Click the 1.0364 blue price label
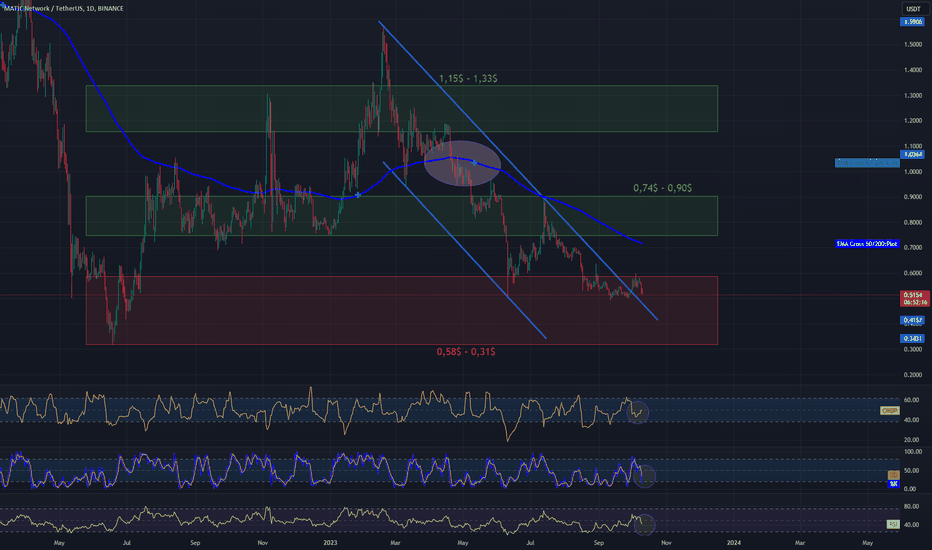 click(912, 155)
